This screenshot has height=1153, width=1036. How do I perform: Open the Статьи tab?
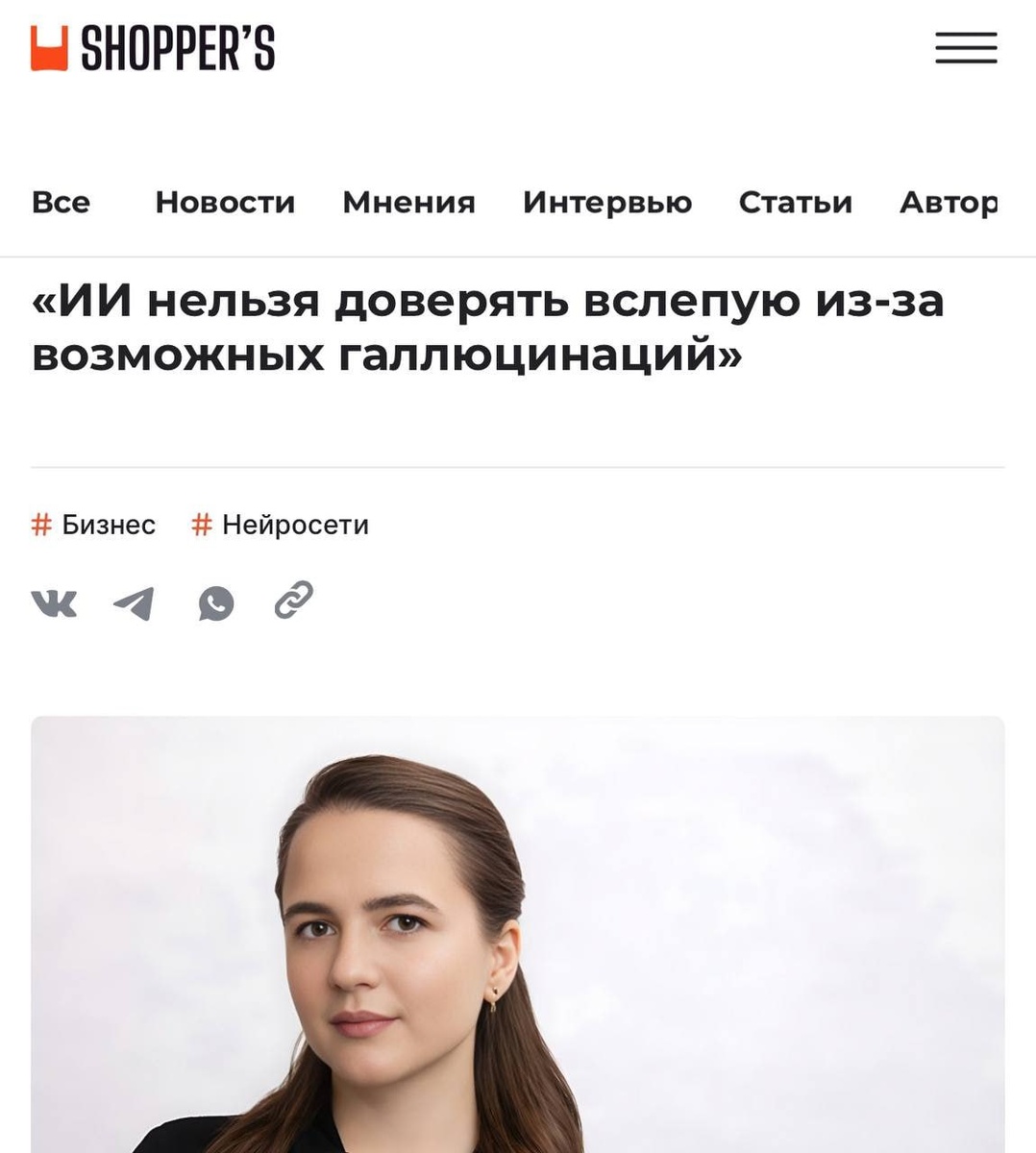click(795, 203)
